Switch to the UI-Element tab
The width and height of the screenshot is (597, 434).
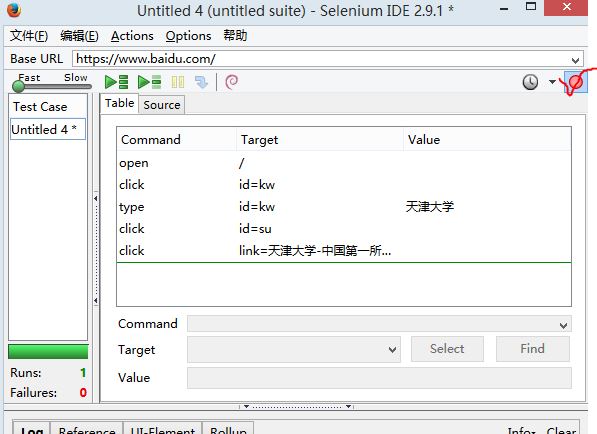163,428
